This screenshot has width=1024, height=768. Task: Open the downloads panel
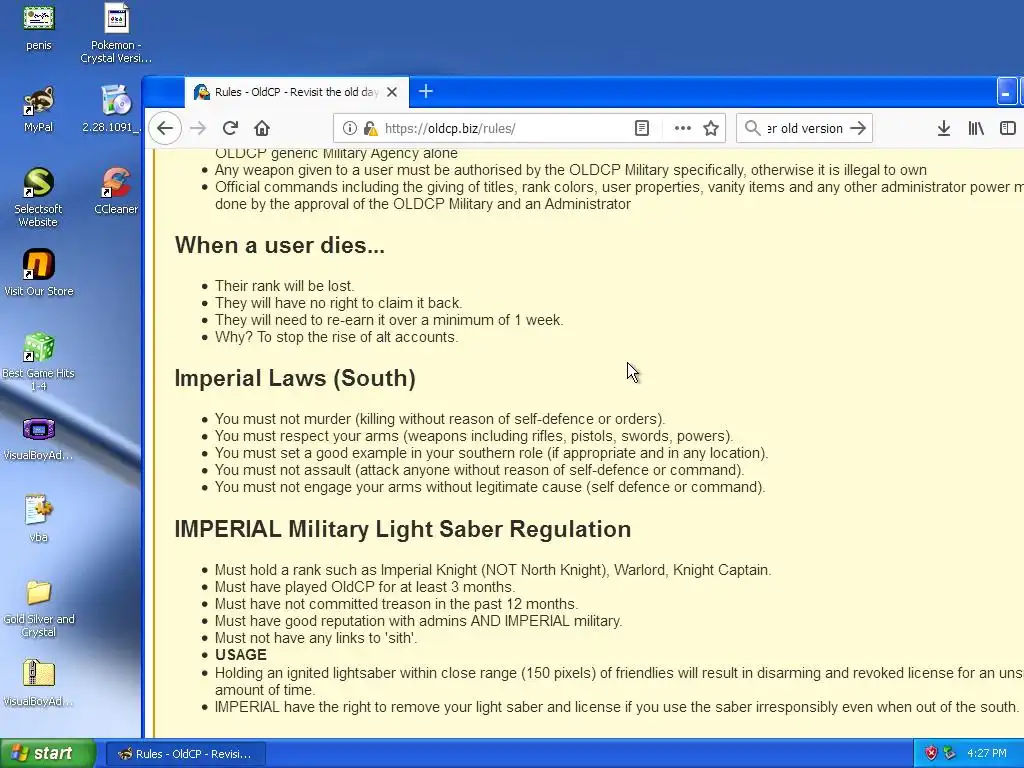coord(944,128)
